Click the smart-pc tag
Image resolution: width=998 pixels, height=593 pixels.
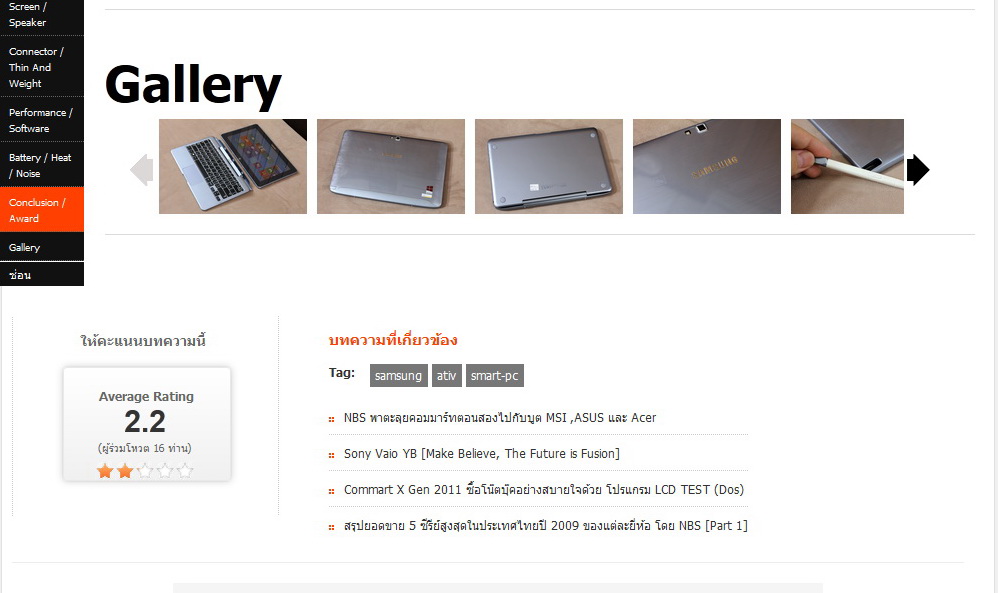495,375
